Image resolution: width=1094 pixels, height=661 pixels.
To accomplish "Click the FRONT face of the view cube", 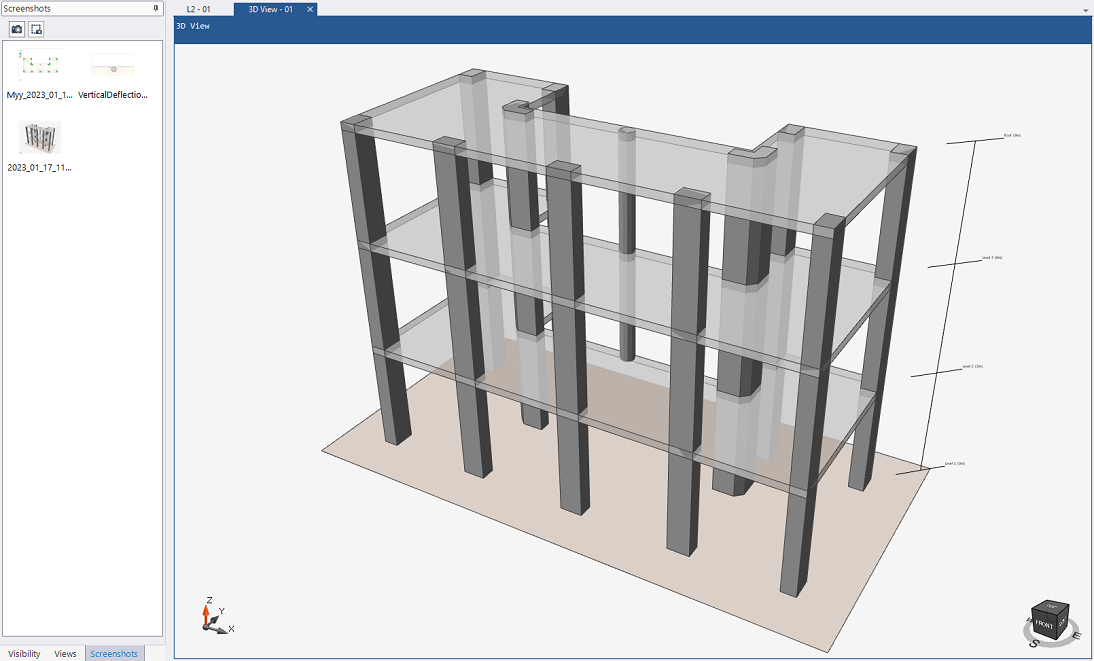I will click(x=1046, y=625).
